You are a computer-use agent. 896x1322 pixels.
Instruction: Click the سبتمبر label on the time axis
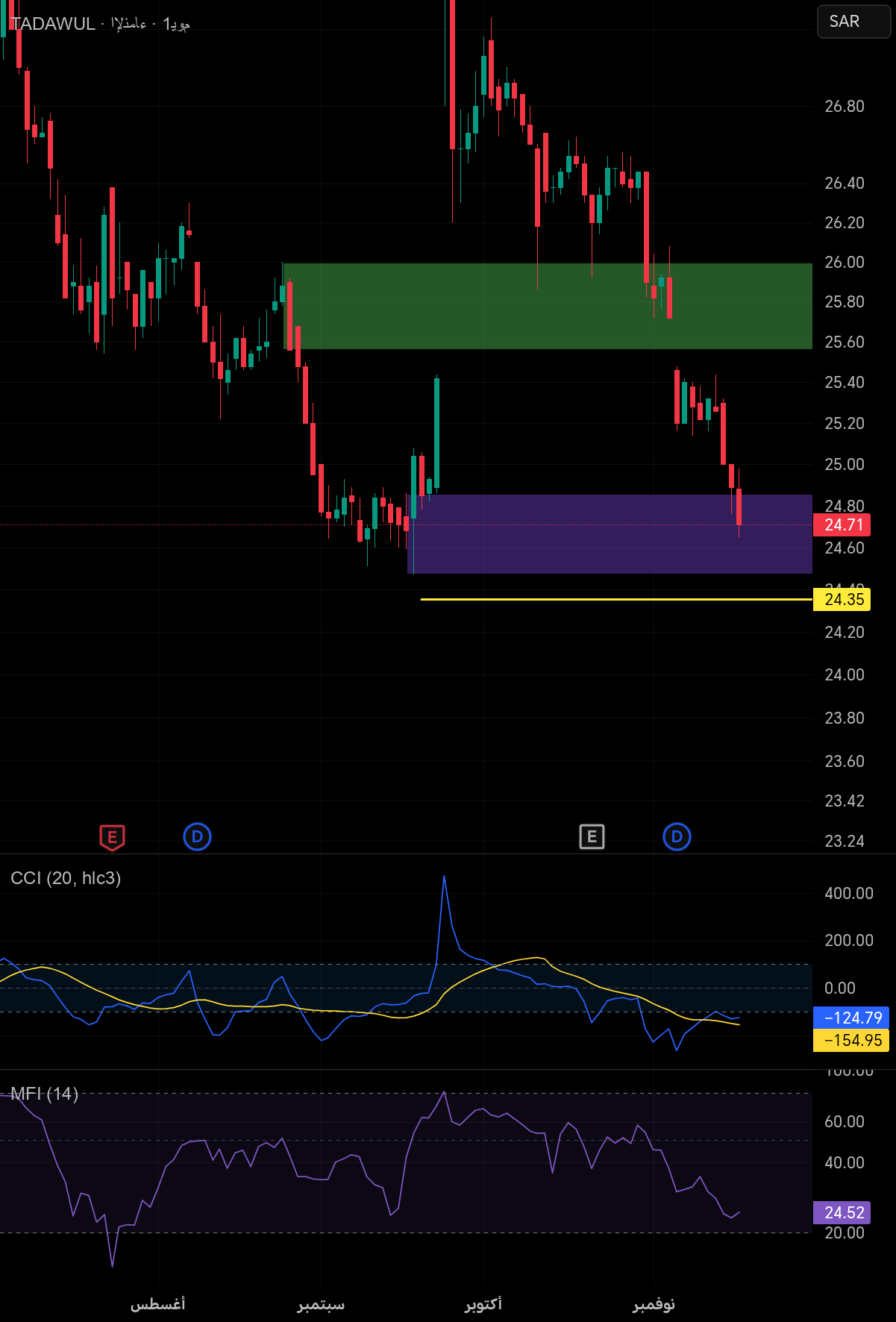321,1304
